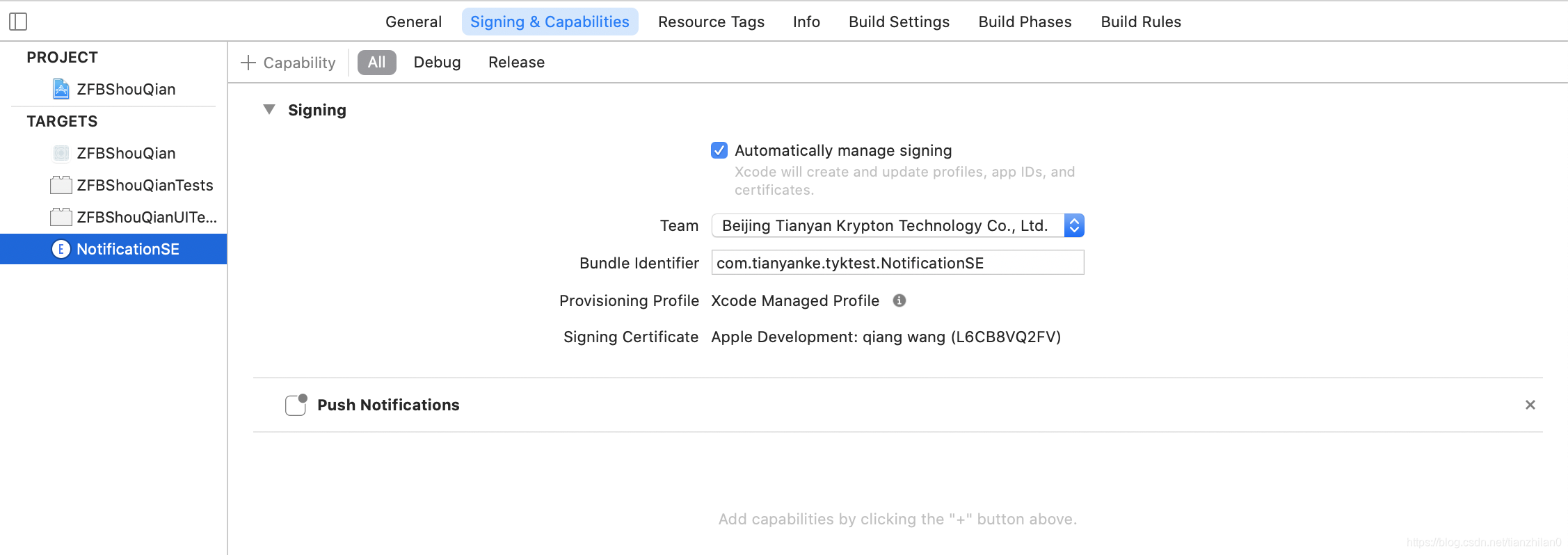Click the Capability label to add a capability

[x=299, y=63]
